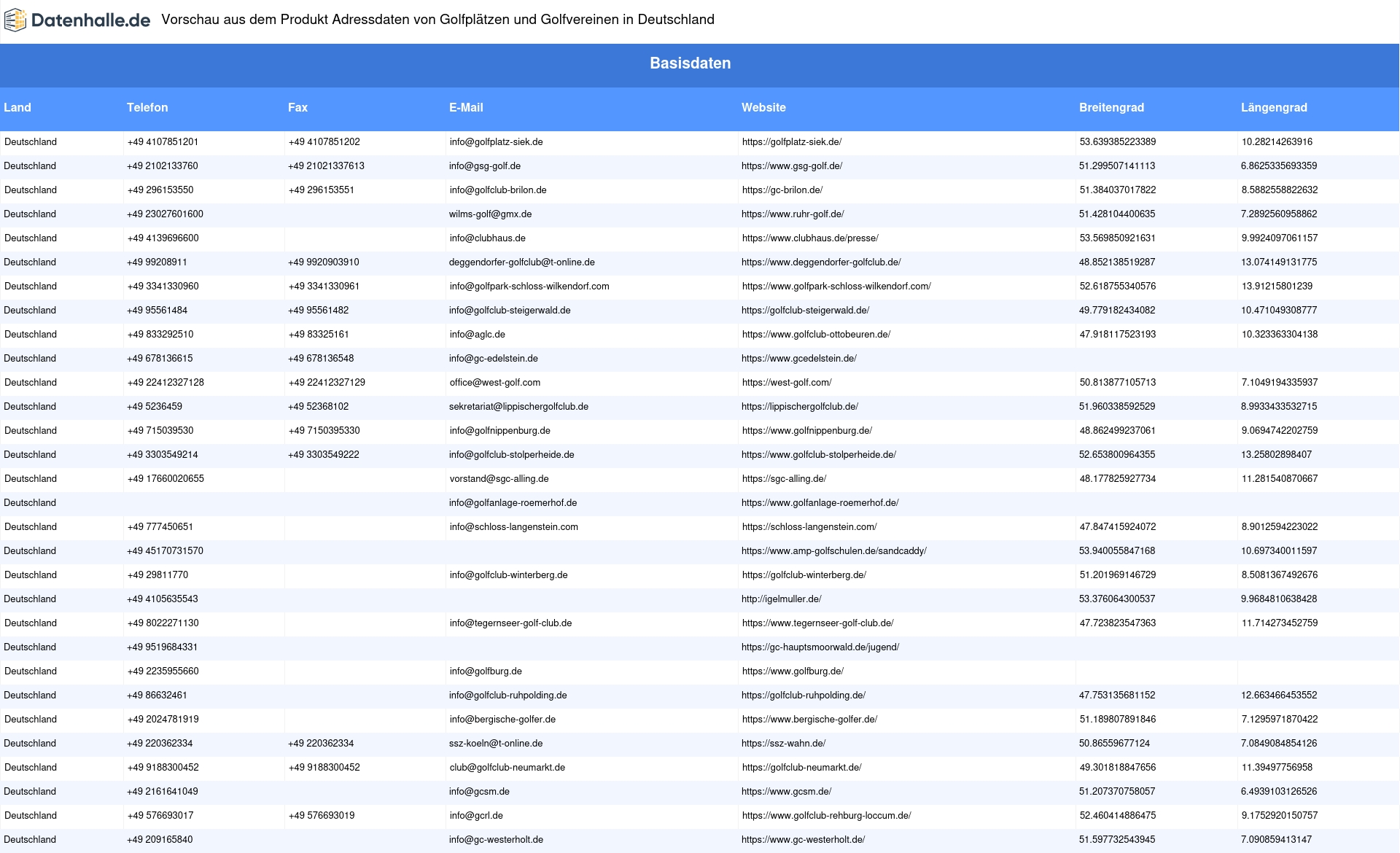This screenshot has height=853, width=1400.
Task: Open the https://golfplatz-siek.de/ website cell
Action: [x=792, y=142]
